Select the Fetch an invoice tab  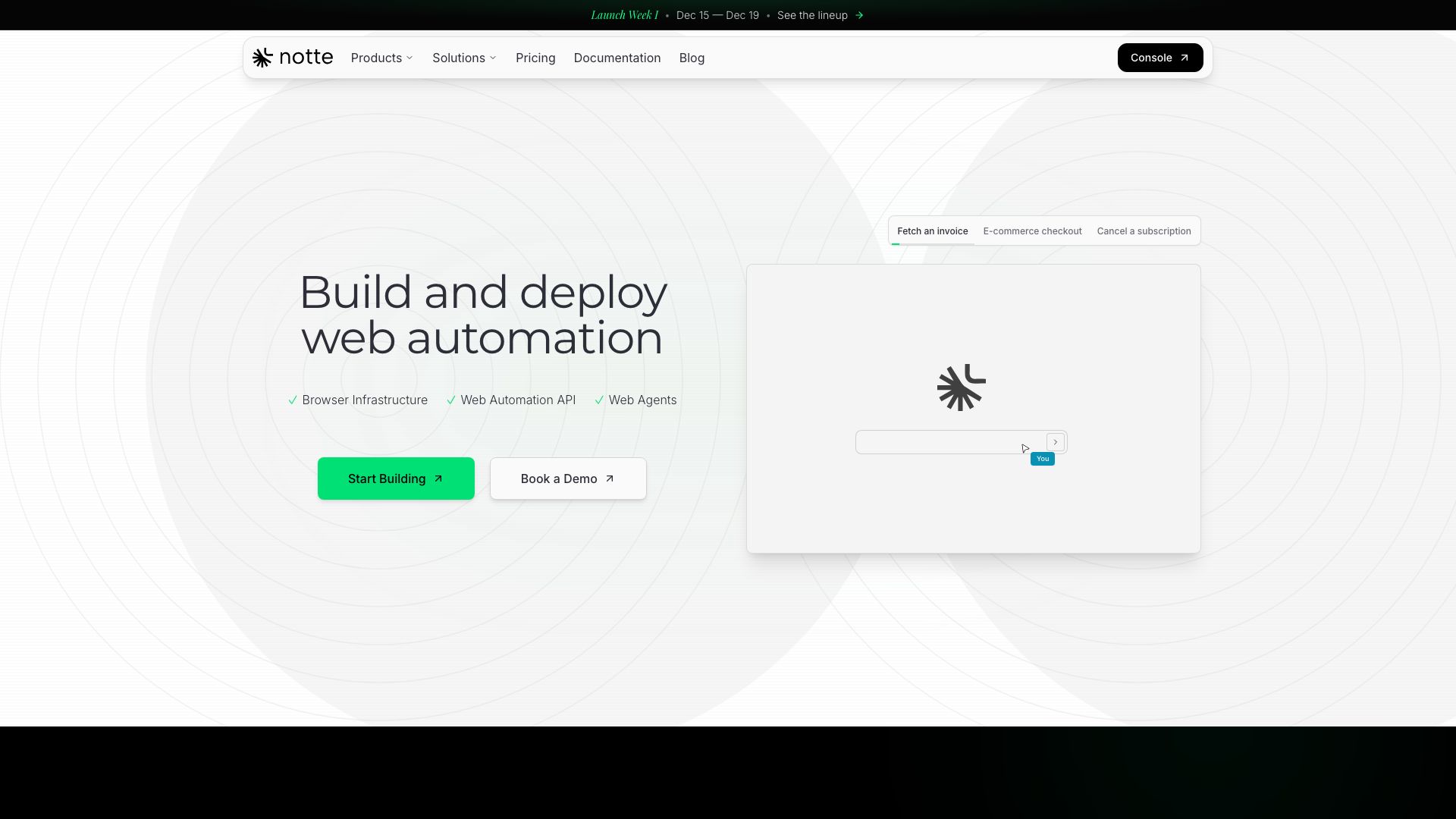pyautogui.click(x=932, y=231)
